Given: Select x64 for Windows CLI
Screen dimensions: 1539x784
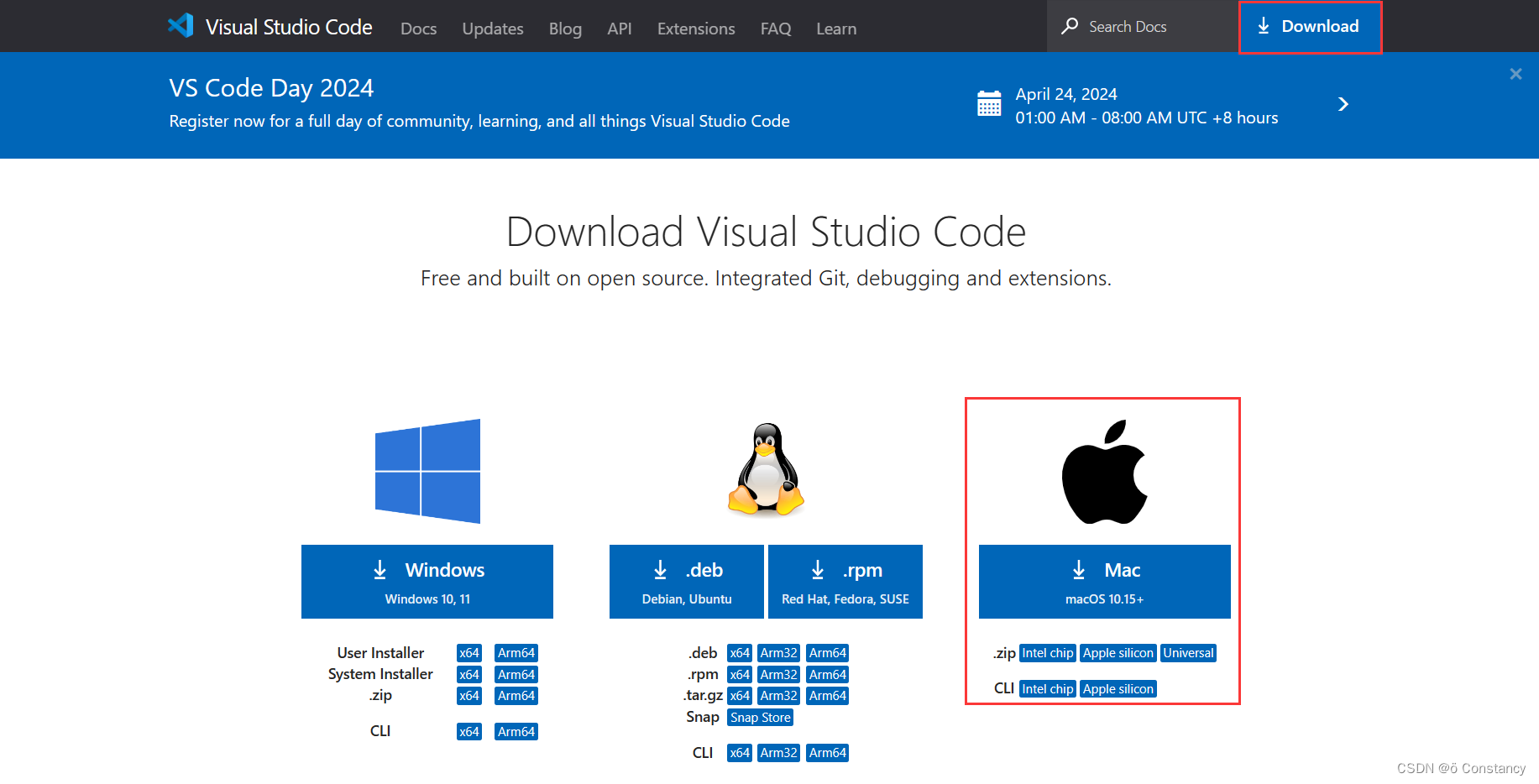Looking at the screenshot, I should (469, 732).
